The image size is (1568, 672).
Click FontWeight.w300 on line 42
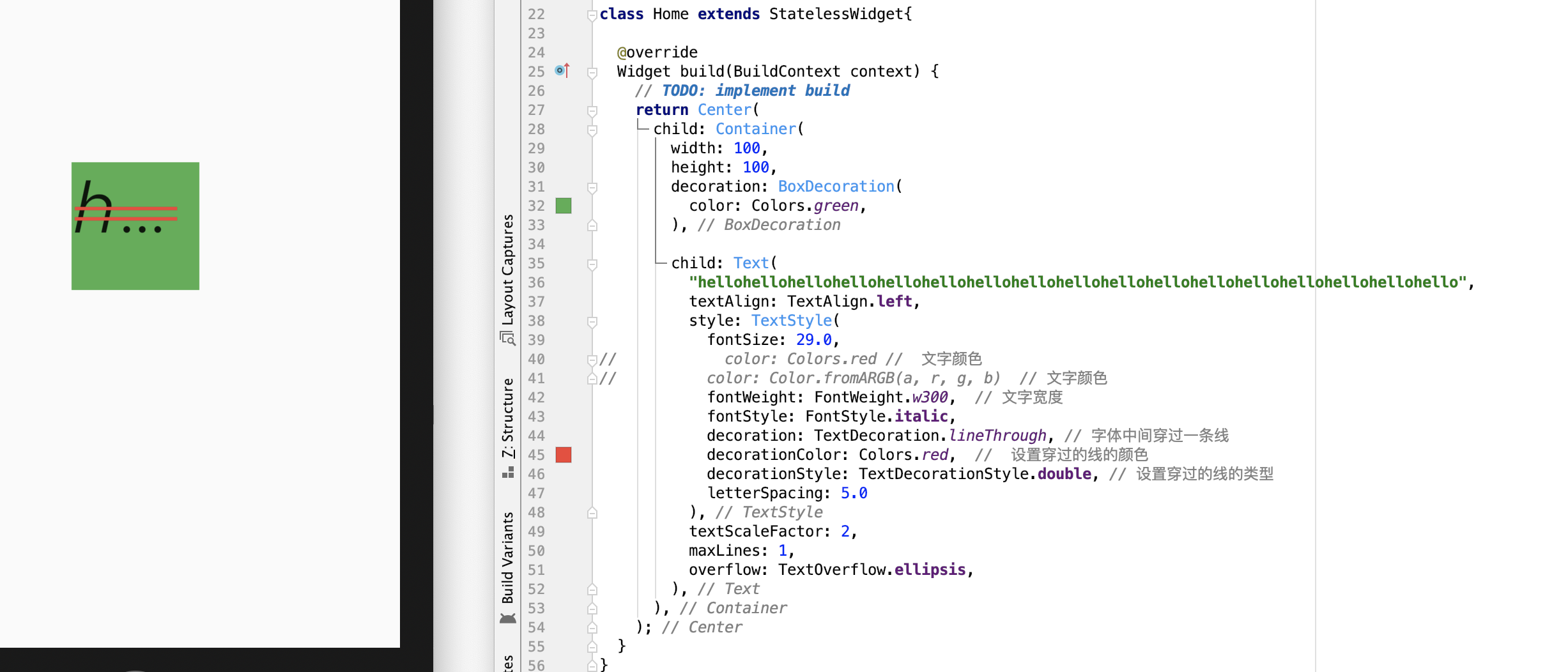(x=881, y=397)
